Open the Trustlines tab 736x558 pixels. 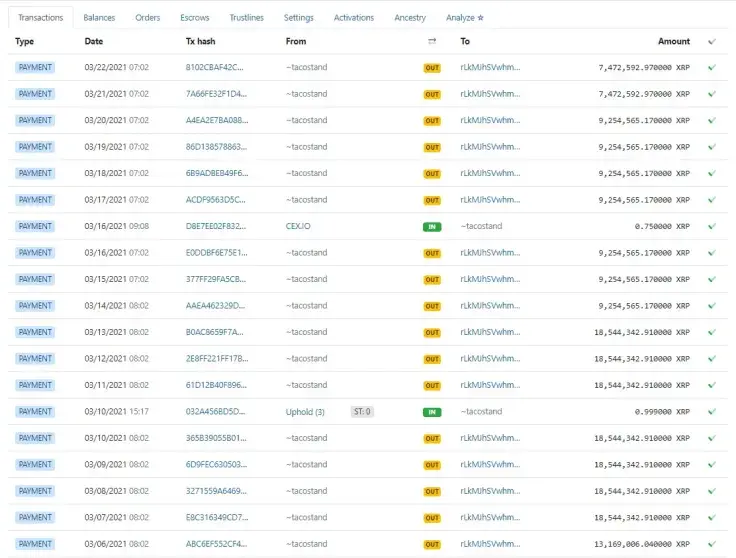click(246, 18)
